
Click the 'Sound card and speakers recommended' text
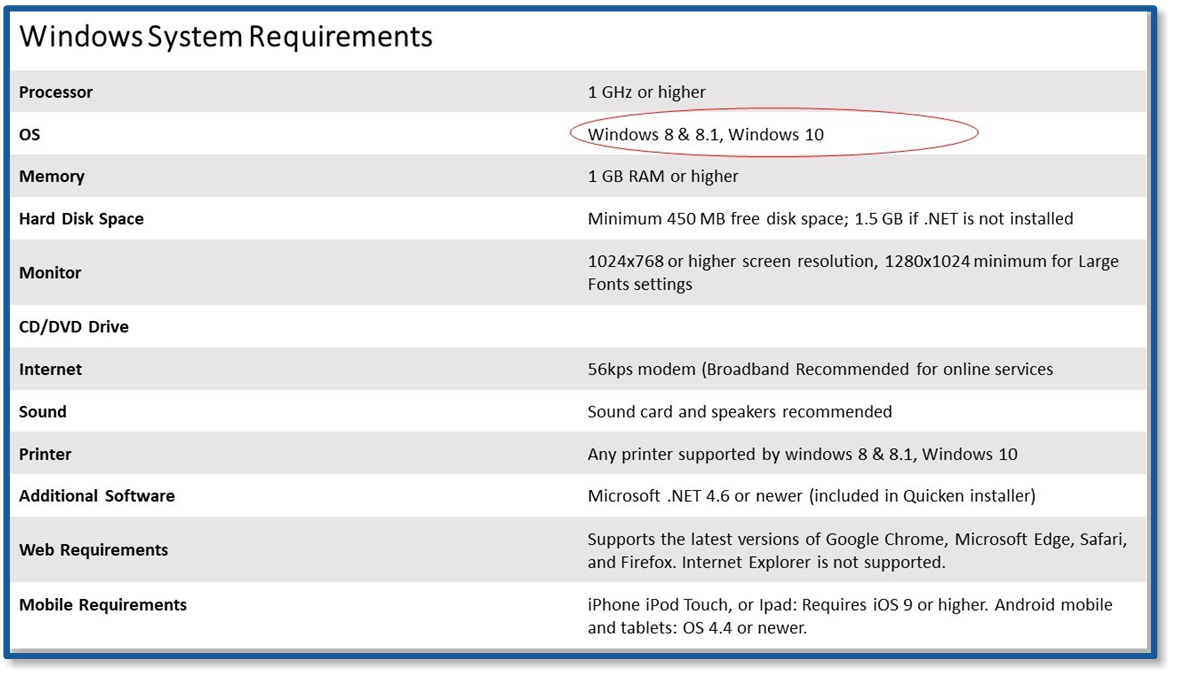coord(739,412)
